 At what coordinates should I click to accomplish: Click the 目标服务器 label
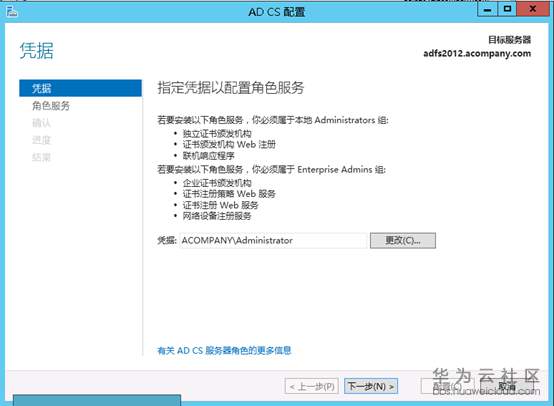tap(509, 40)
